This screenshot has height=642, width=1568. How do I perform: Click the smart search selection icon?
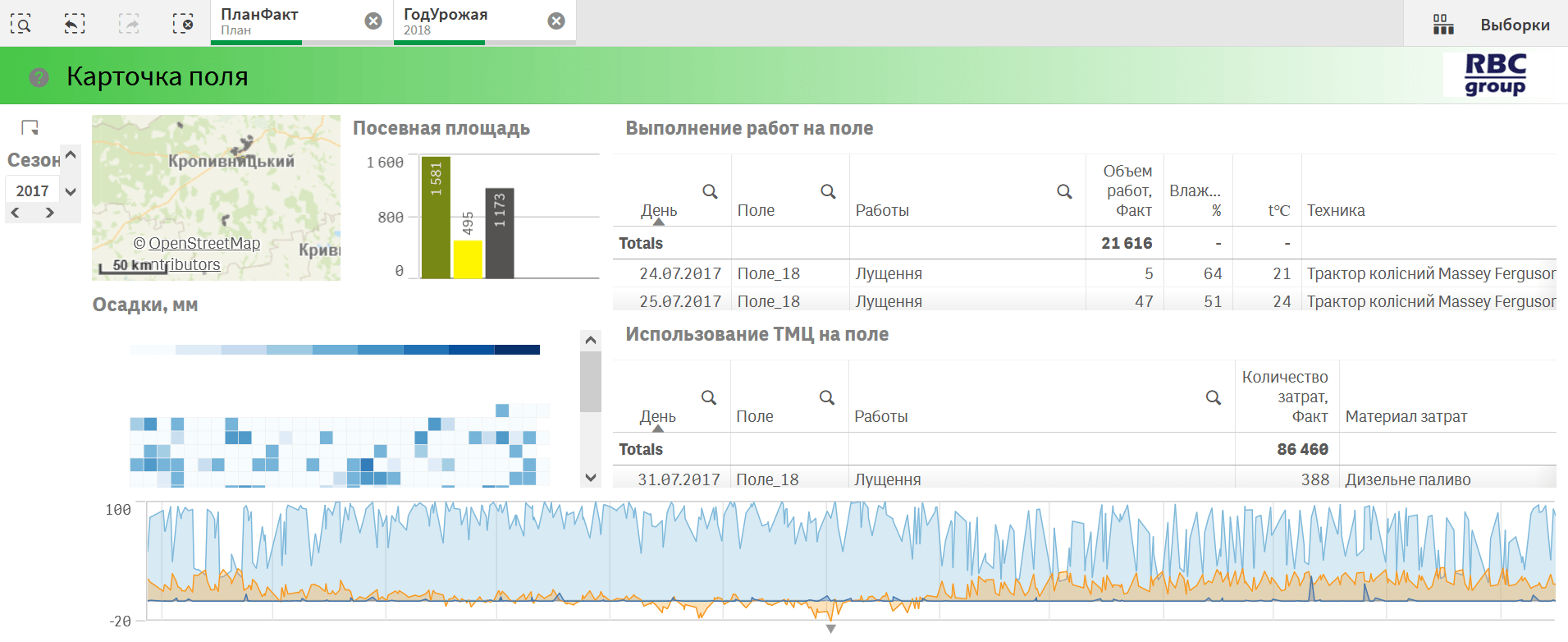pos(21,24)
